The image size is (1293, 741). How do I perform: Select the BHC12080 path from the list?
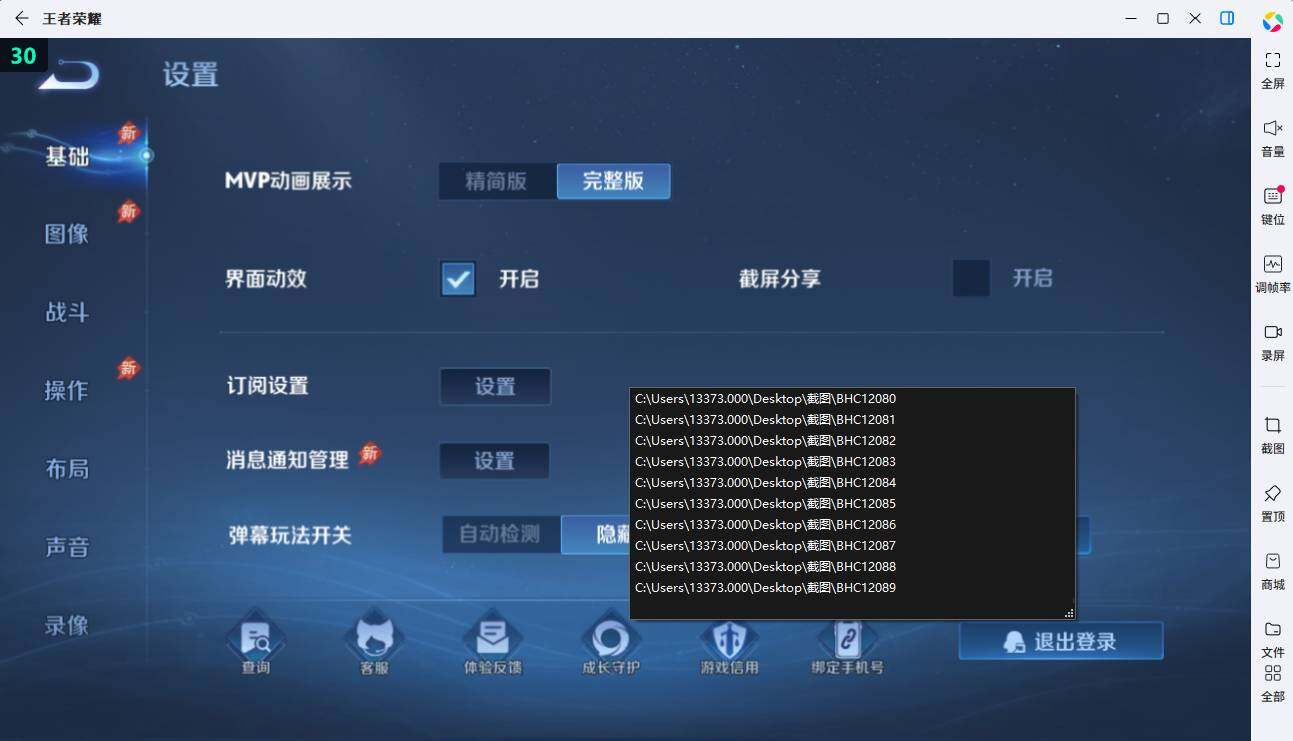764,398
